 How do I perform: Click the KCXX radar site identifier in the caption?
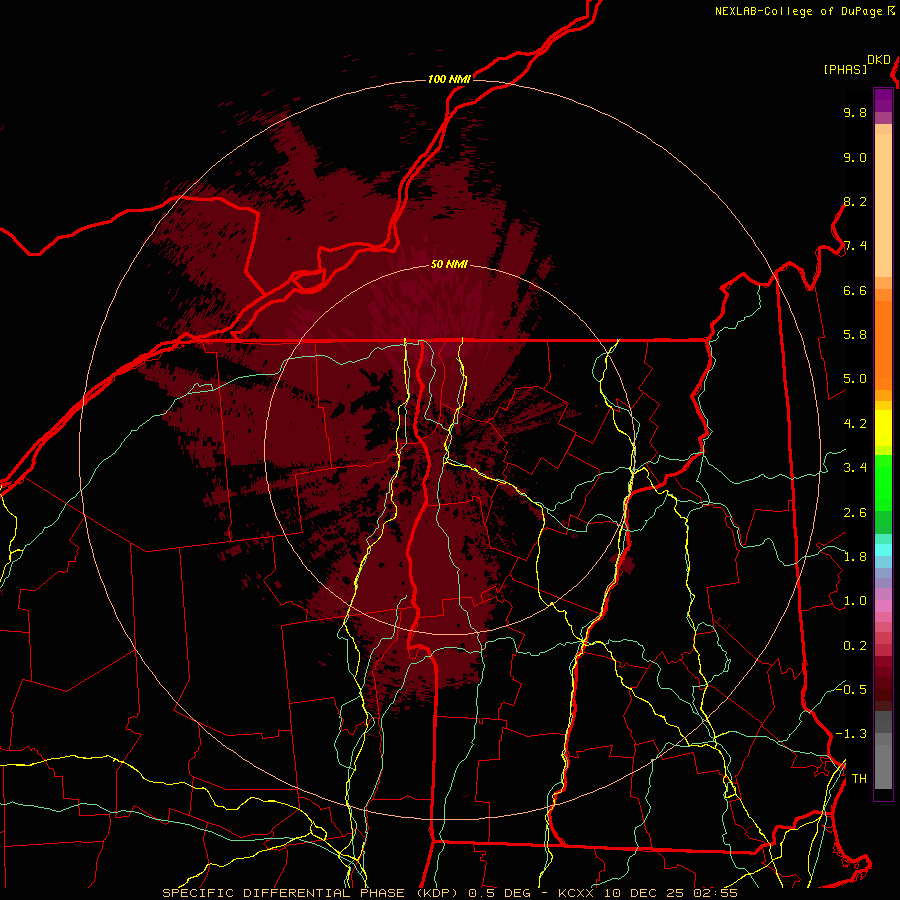coord(575,894)
